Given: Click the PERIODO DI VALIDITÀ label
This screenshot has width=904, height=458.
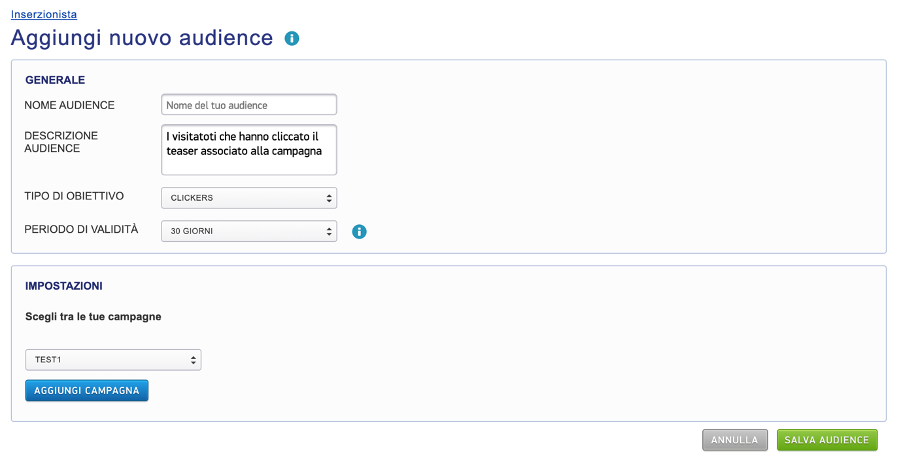Looking at the screenshot, I should point(88,230).
